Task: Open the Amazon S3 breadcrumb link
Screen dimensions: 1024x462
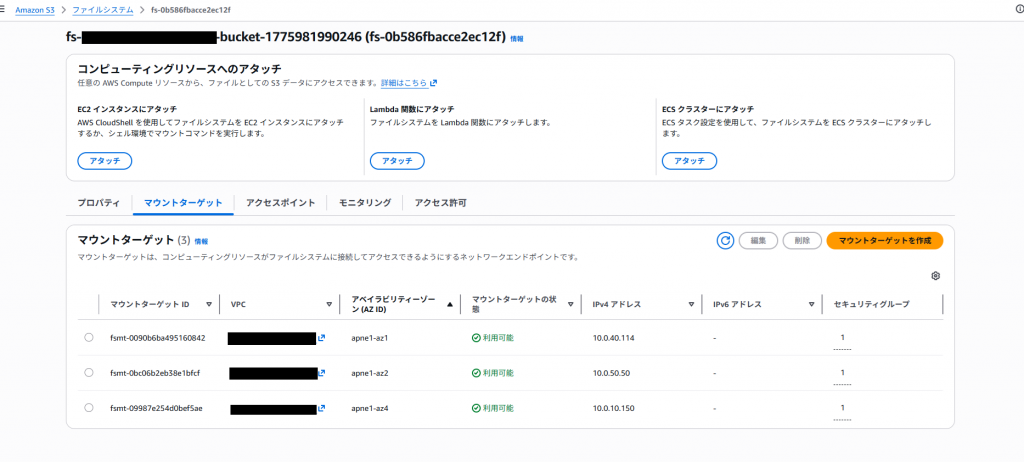Action: [35, 9]
